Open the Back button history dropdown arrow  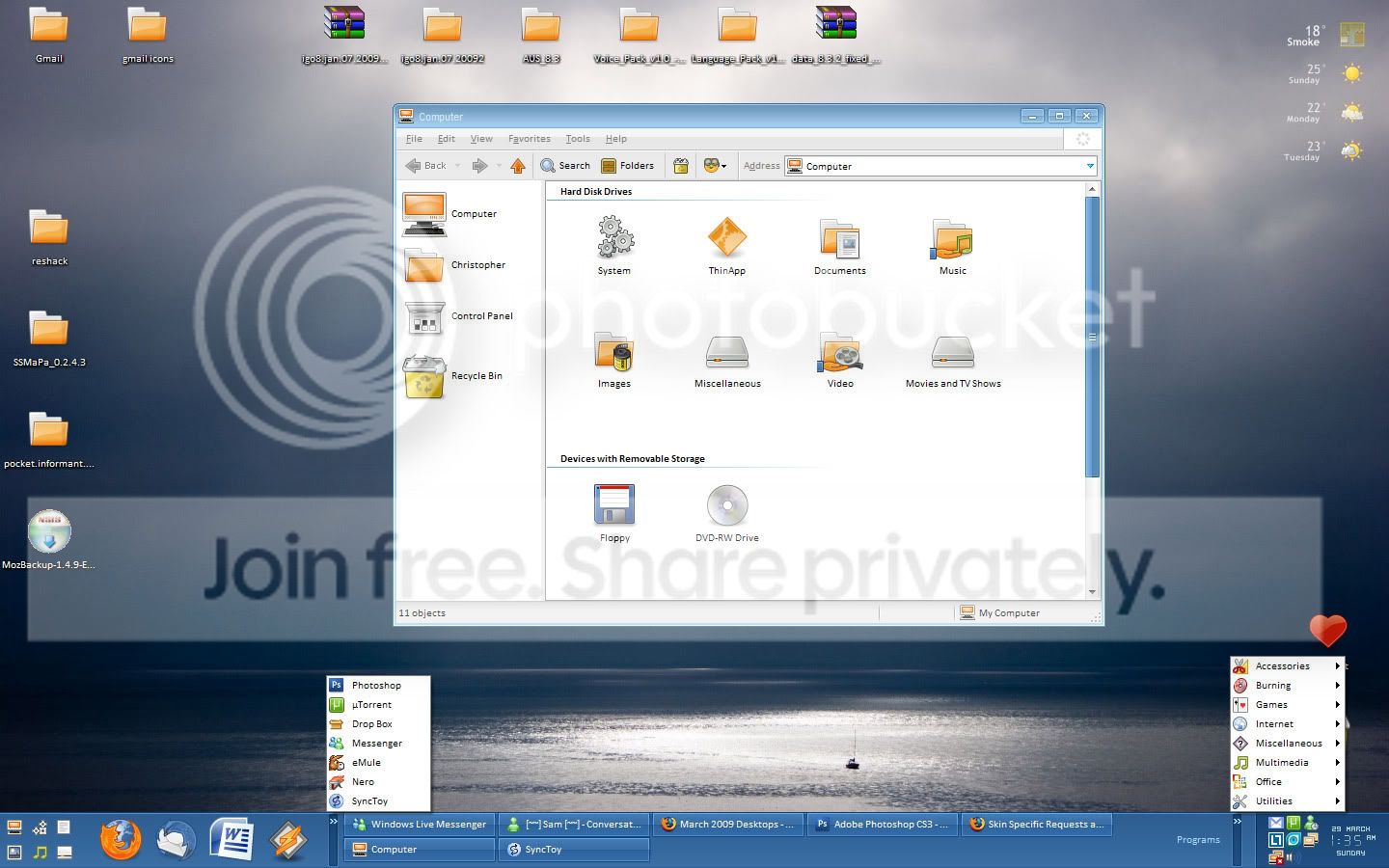(x=457, y=166)
